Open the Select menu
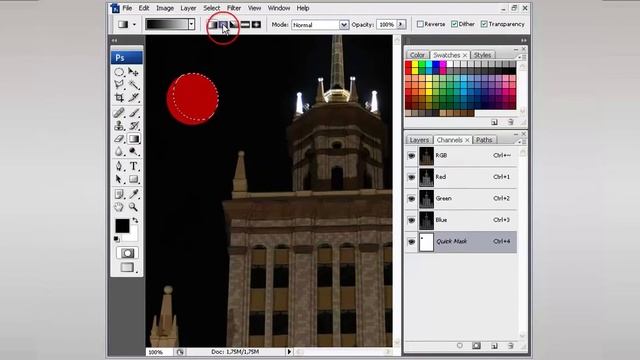The width and height of the screenshot is (640, 360). [x=211, y=8]
